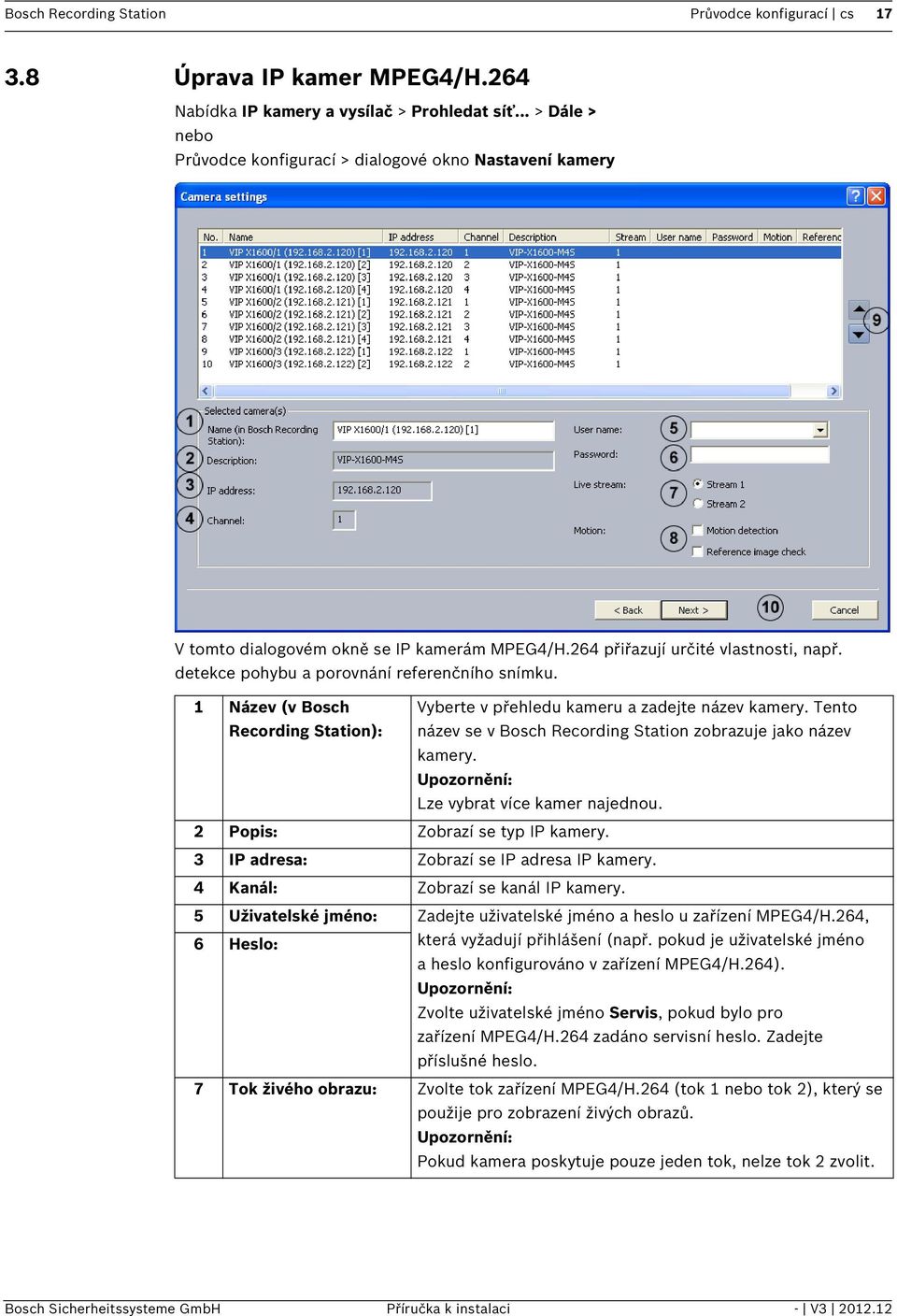Sort list by No. column header

(212, 237)
